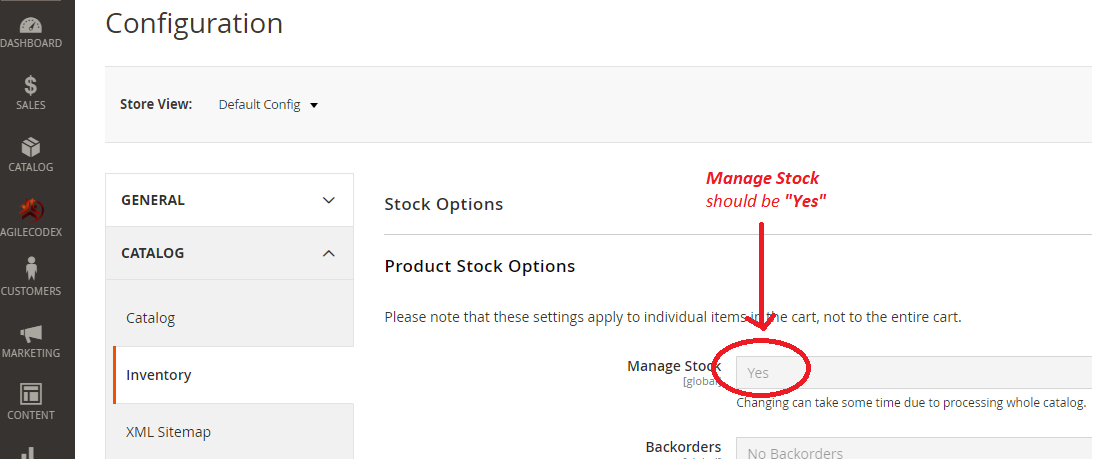Click the Configuration page title
The height and width of the screenshot is (459, 1093).
194,23
